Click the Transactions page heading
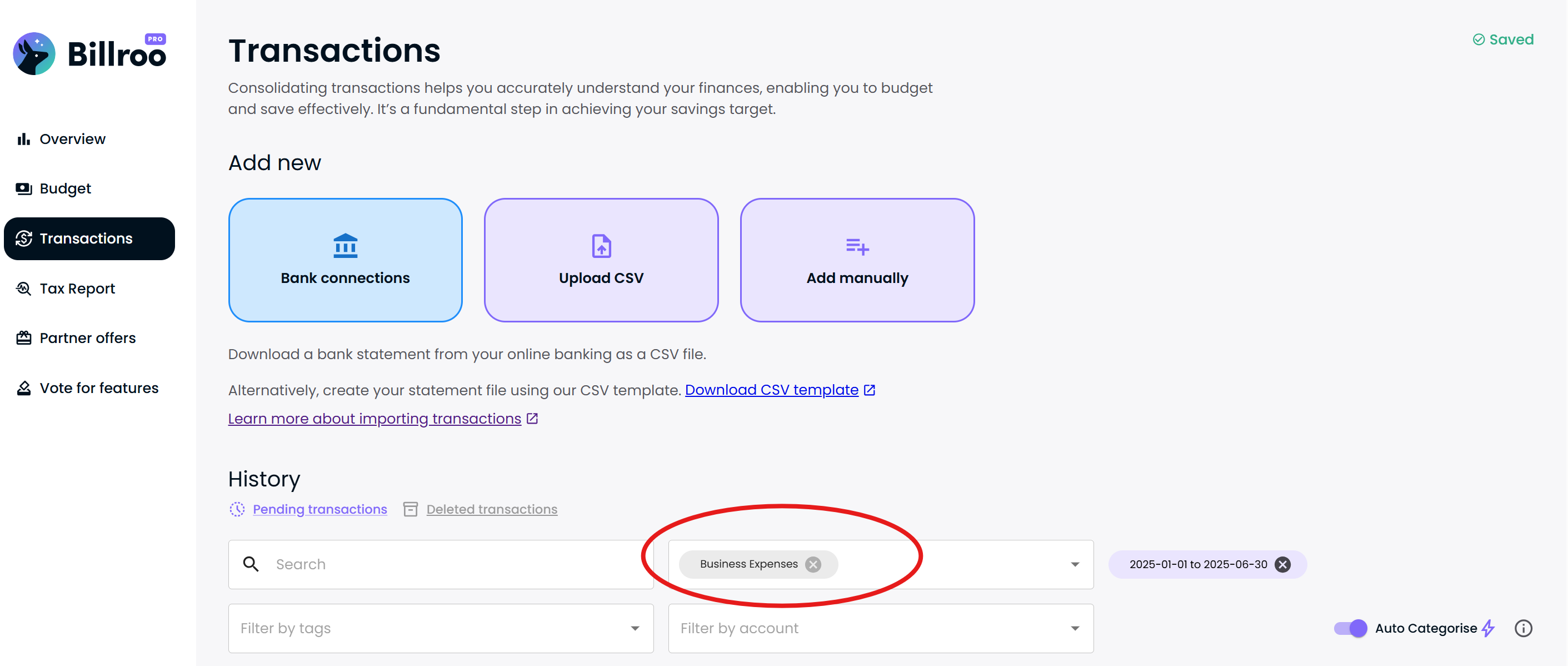Screen dimensions: 1568x666 pyautogui.click(x=334, y=51)
